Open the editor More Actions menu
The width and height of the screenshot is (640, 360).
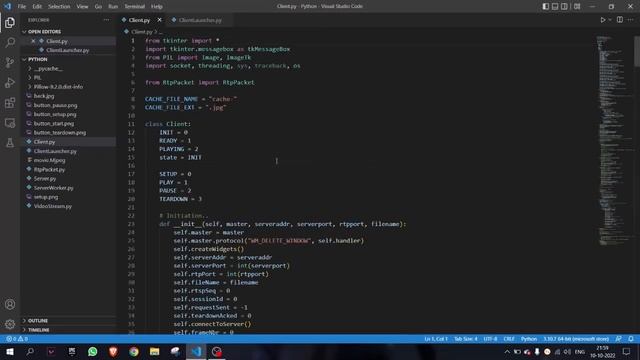click(x=631, y=20)
